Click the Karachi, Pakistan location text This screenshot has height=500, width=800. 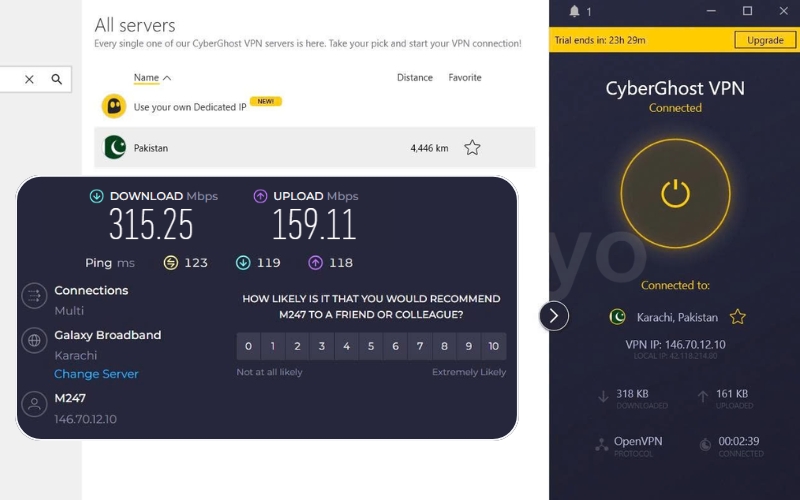pos(677,317)
